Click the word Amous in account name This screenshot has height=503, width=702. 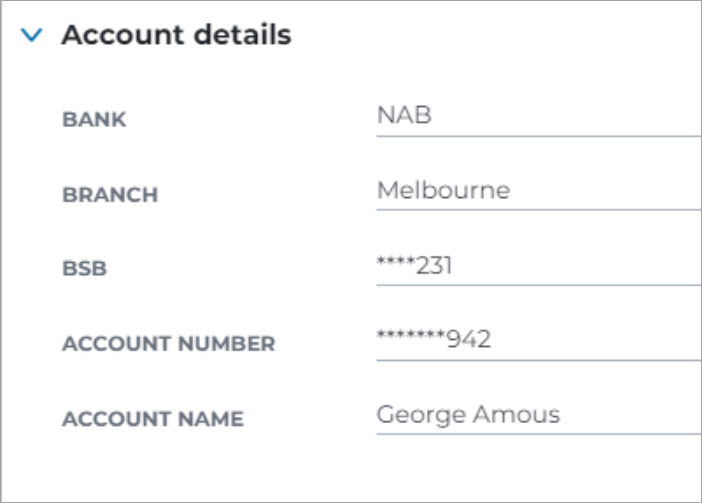517,414
